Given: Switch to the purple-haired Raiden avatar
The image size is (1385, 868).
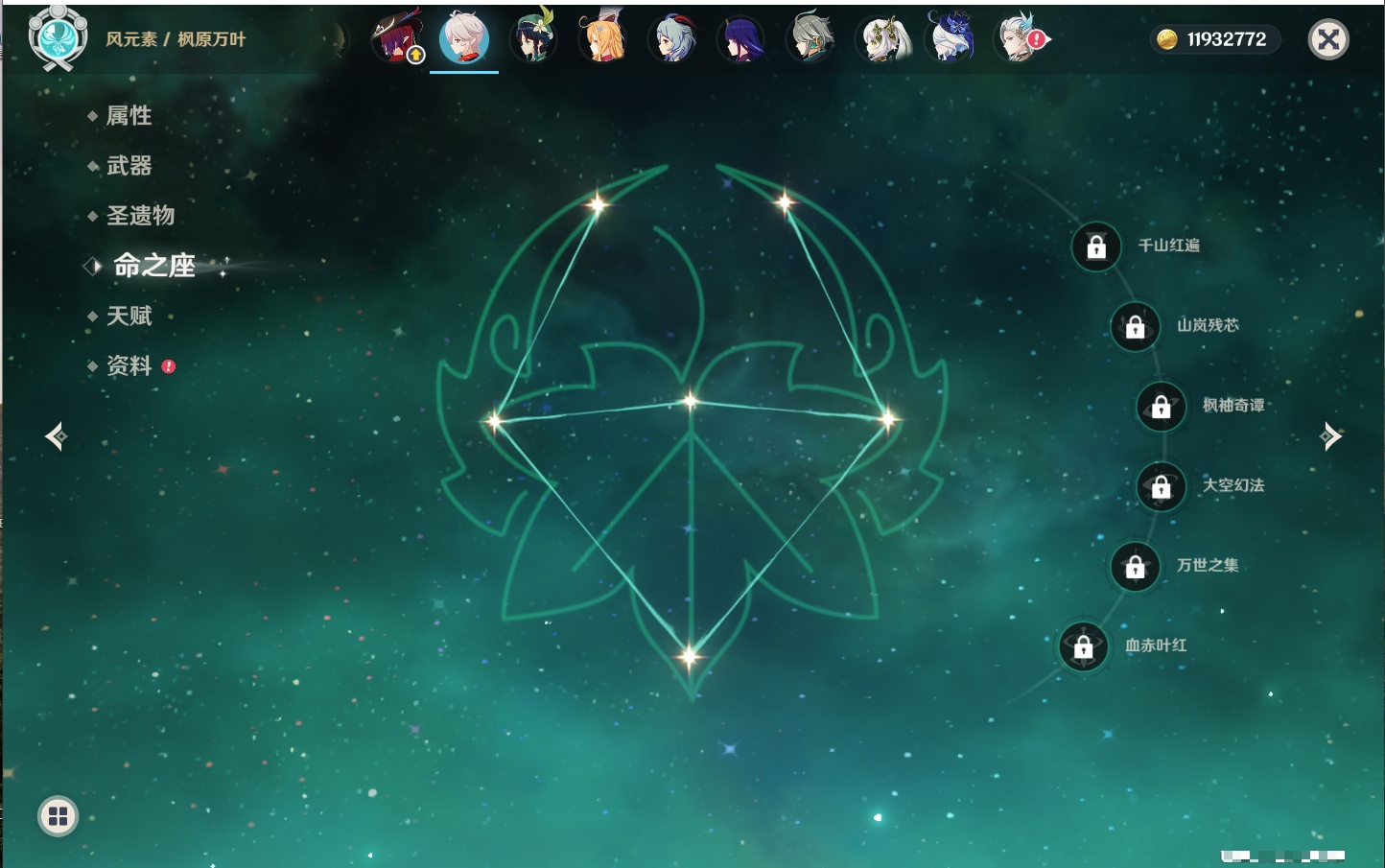Looking at the screenshot, I should 742,38.
